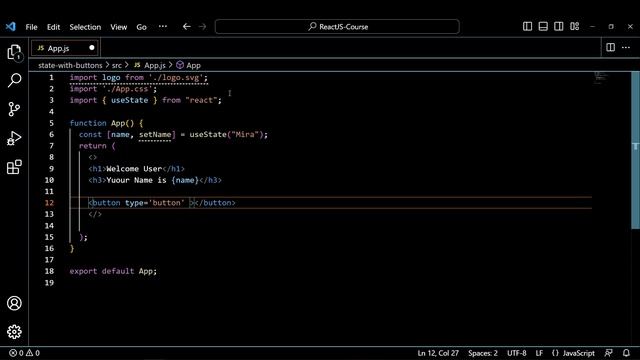The image size is (640, 360).
Task: Click 'setName' on line 6
Action: click(x=155, y=134)
